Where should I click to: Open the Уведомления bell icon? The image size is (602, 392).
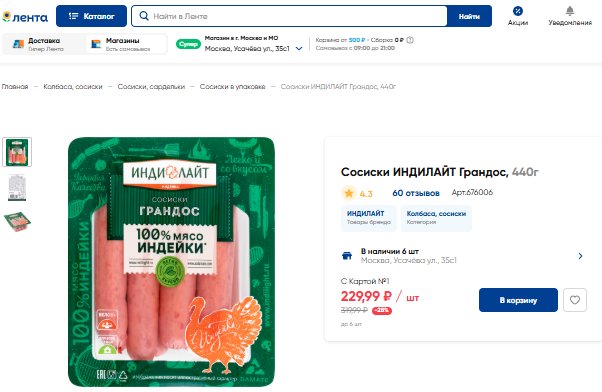pos(570,11)
